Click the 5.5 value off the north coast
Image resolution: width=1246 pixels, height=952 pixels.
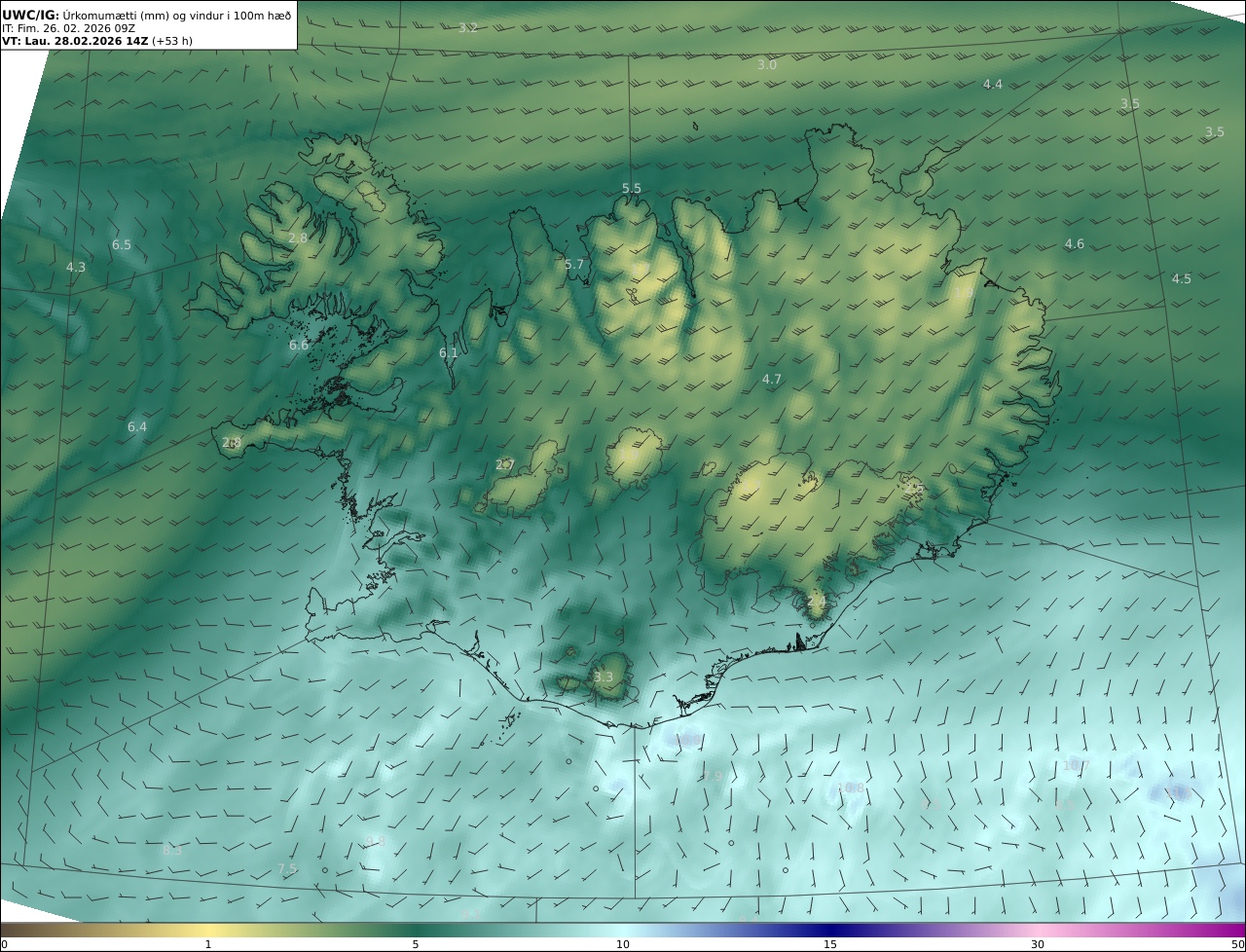632,188
